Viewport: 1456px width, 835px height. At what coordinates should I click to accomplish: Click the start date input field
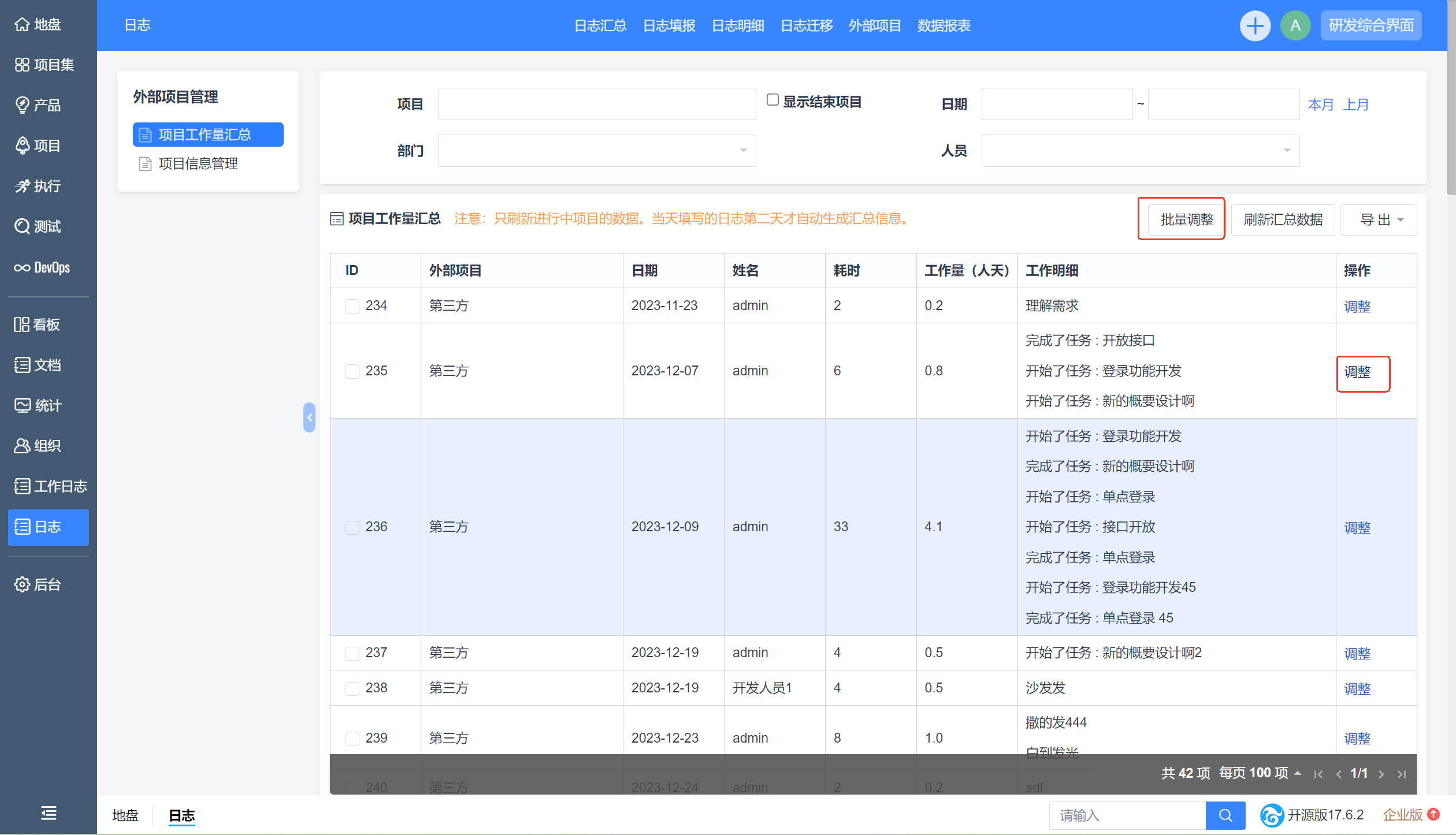[x=1057, y=104]
